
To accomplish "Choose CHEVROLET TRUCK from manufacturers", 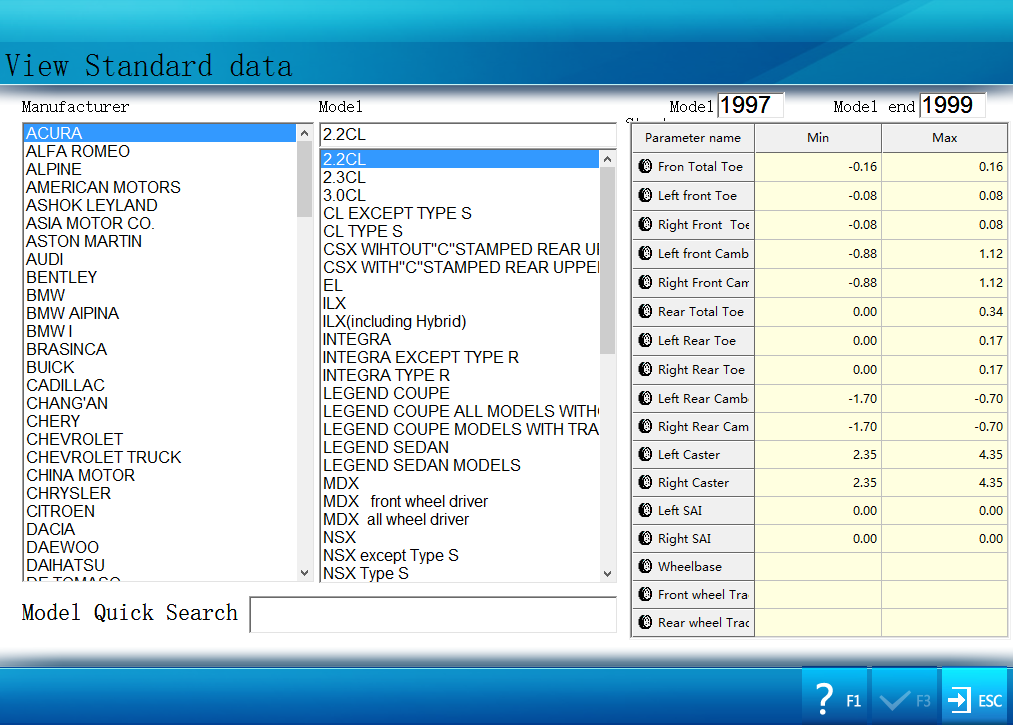I will [104, 457].
